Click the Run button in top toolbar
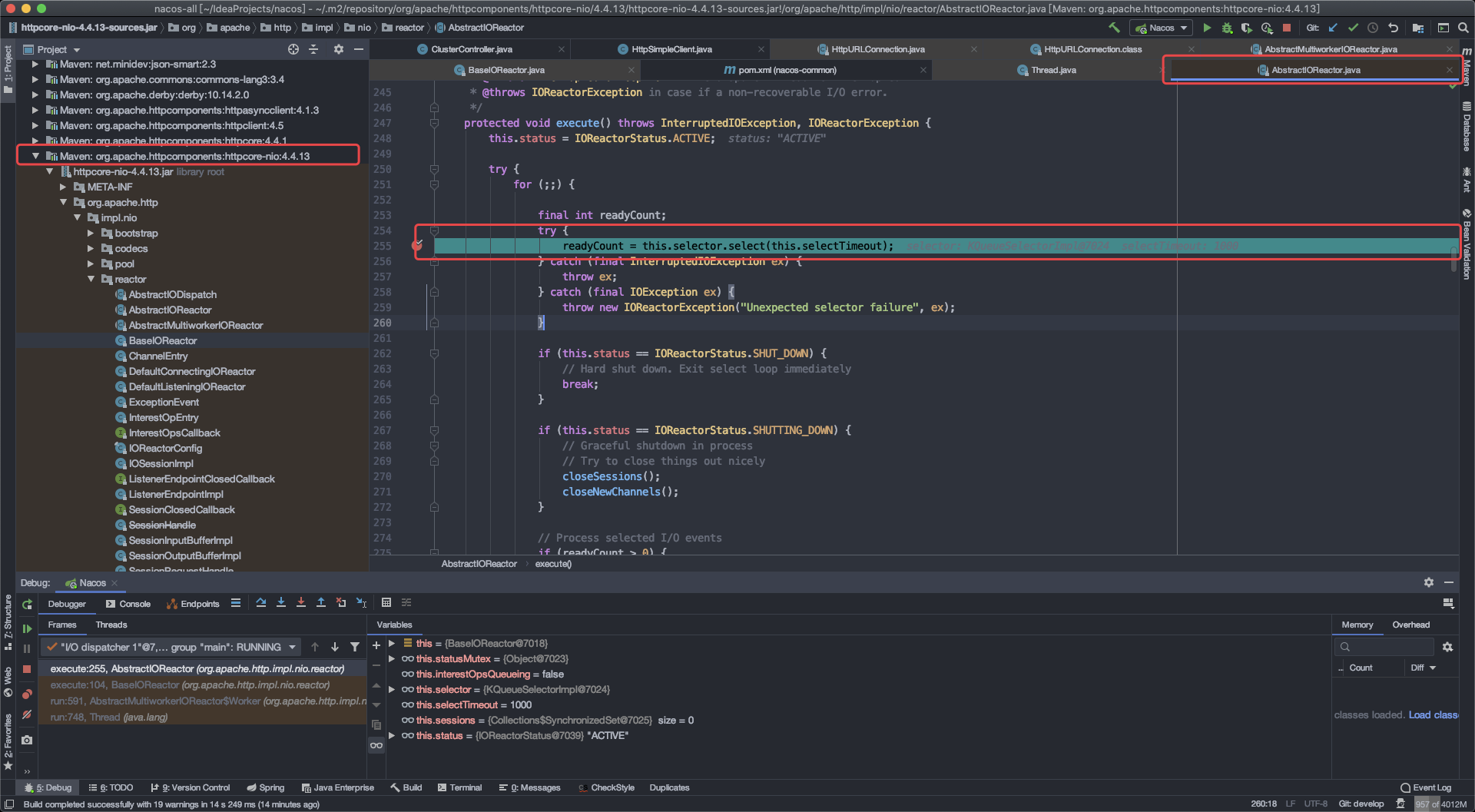The image size is (1475, 812). [x=1207, y=28]
